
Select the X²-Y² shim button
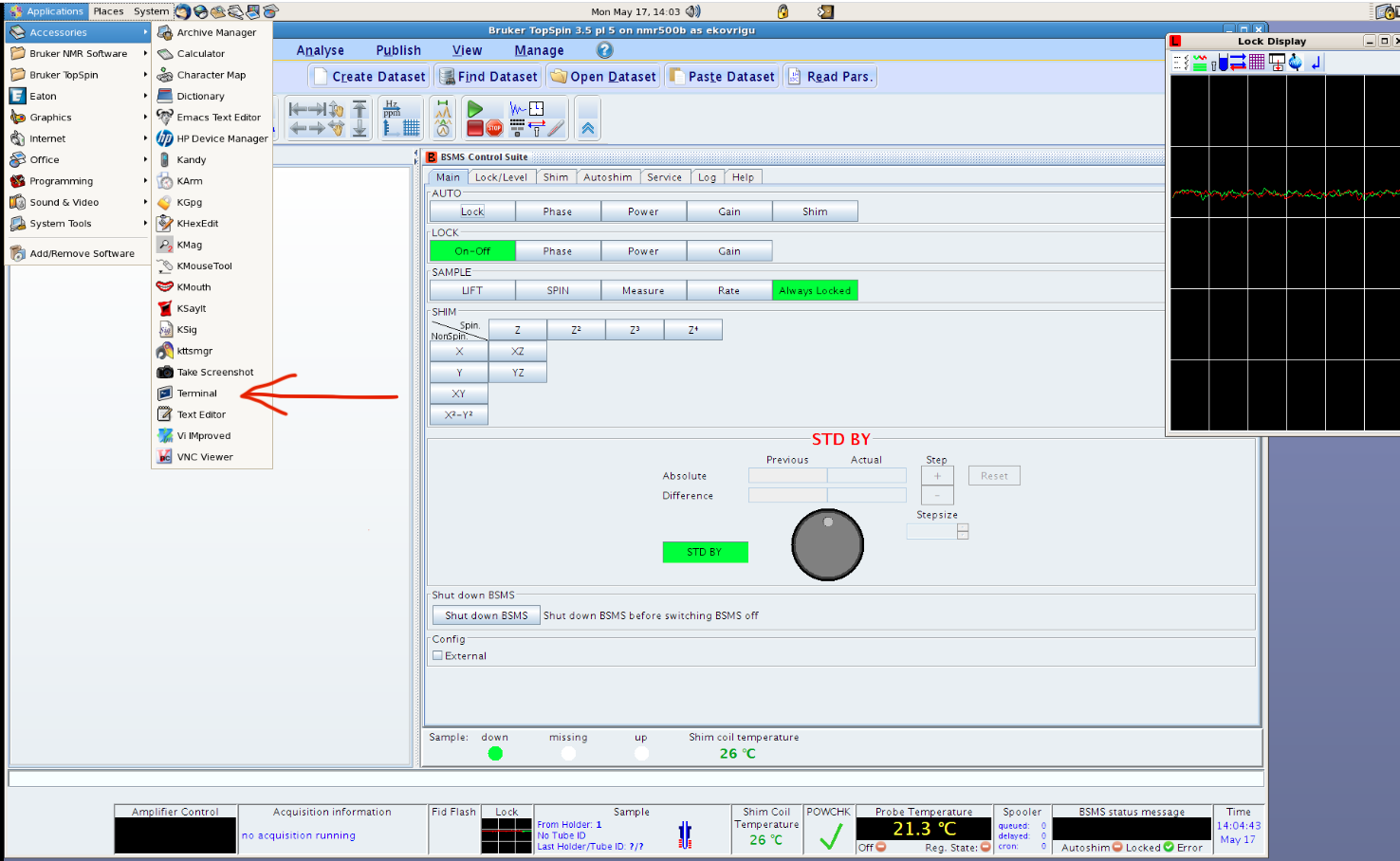pos(459,415)
